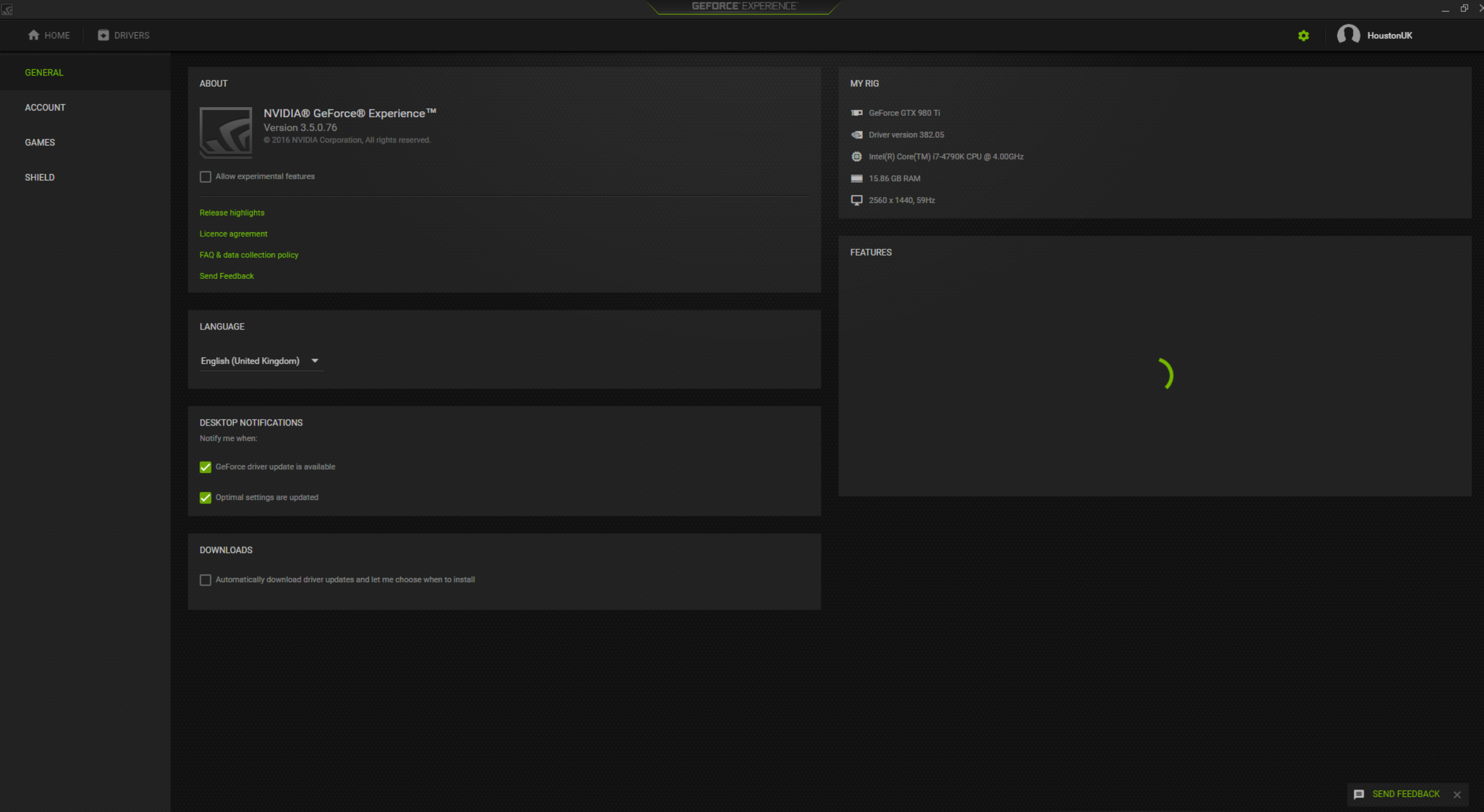
Task: Click the chat icon beside Send Feedback
Action: (1359, 794)
